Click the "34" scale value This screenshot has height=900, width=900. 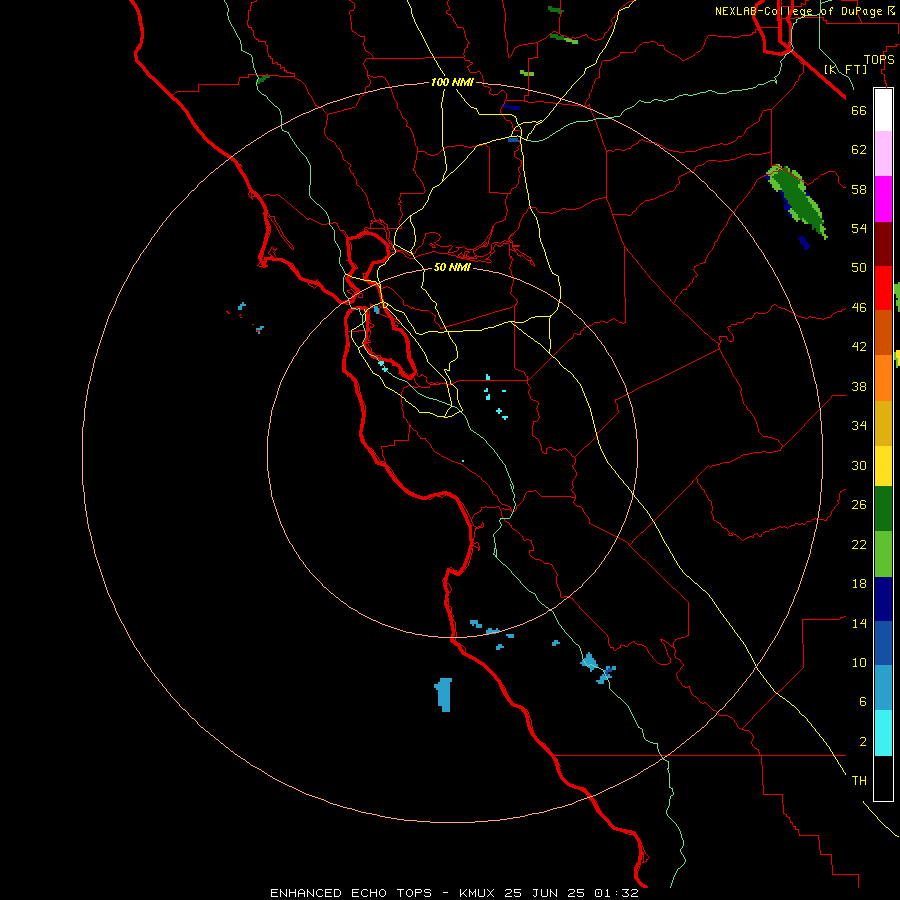tap(859, 425)
